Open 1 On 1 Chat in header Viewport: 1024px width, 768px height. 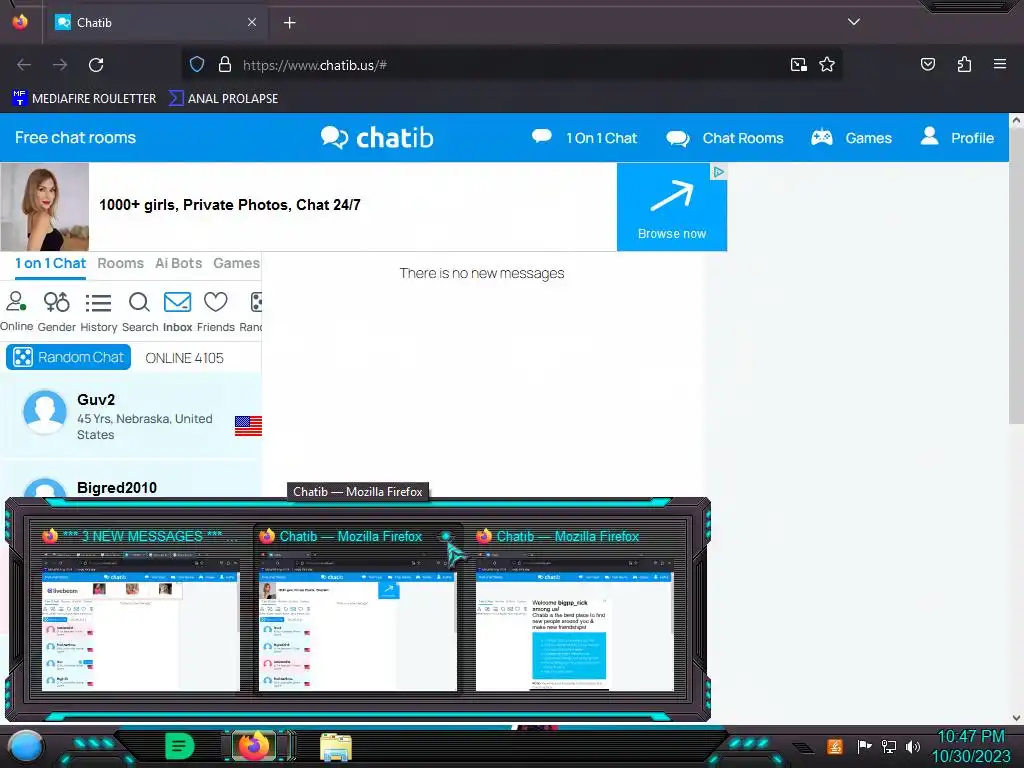584,138
